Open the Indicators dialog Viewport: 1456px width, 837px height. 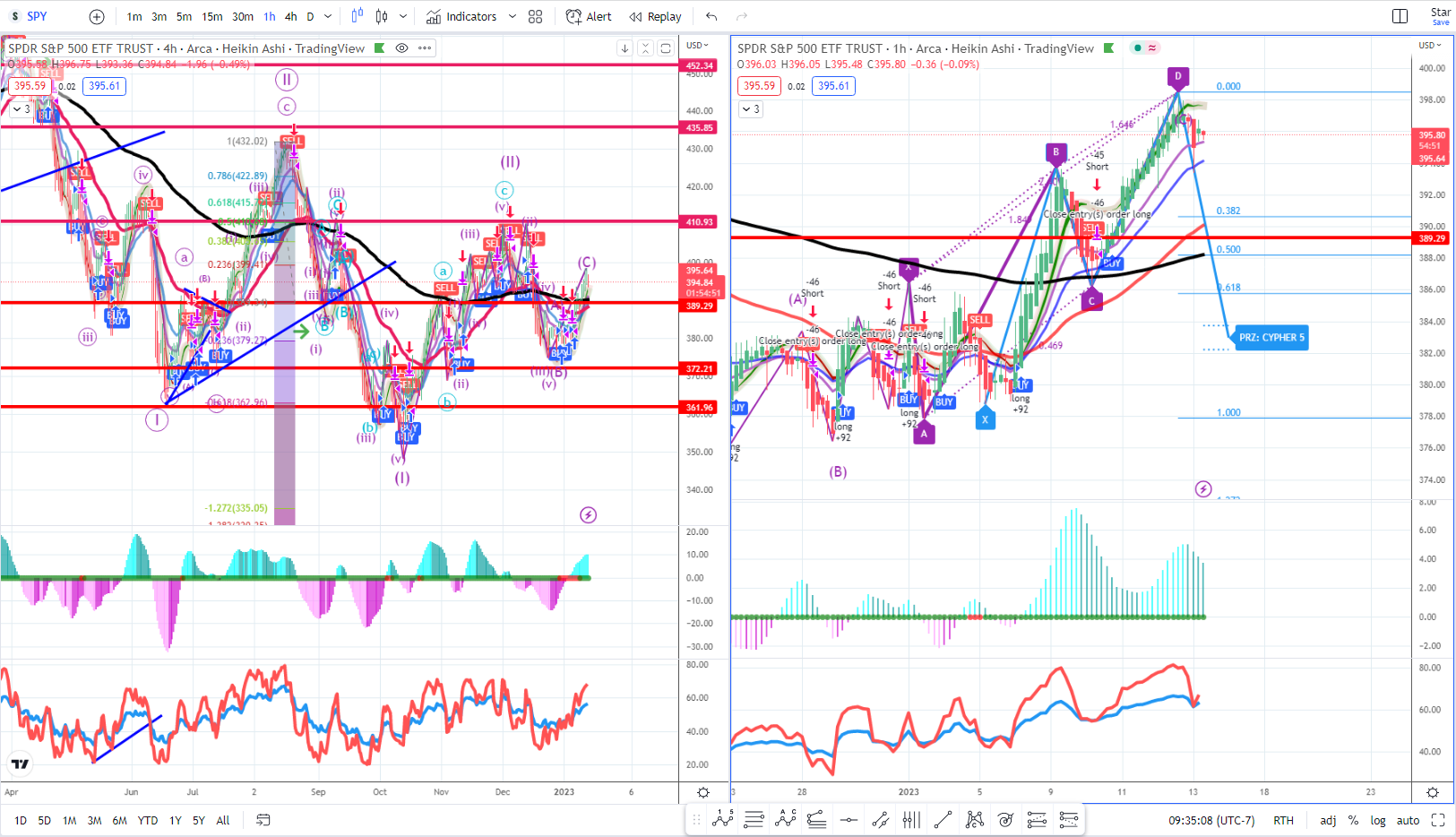(x=461, y=16)
